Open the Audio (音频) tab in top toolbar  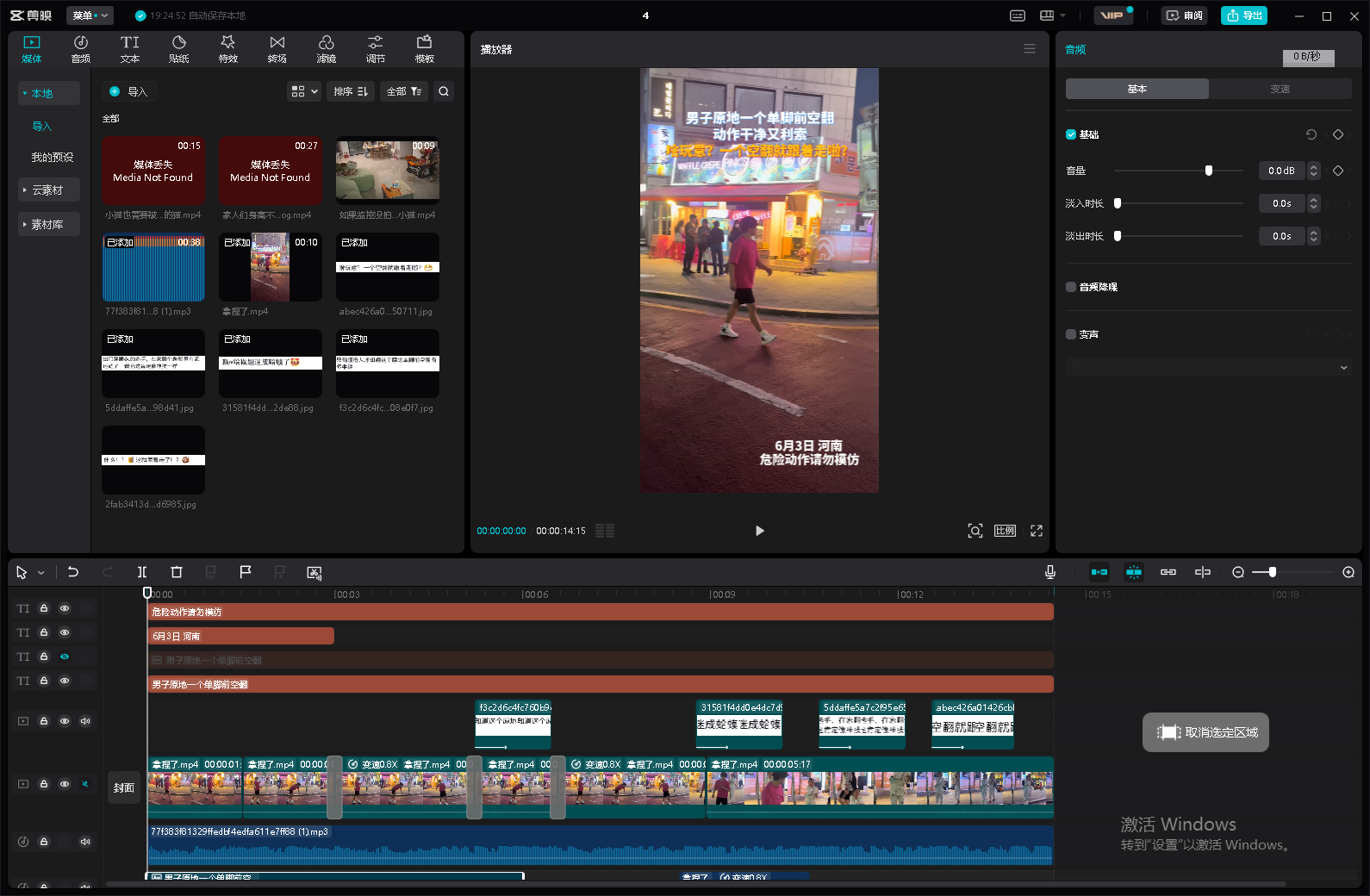[80, 49]
